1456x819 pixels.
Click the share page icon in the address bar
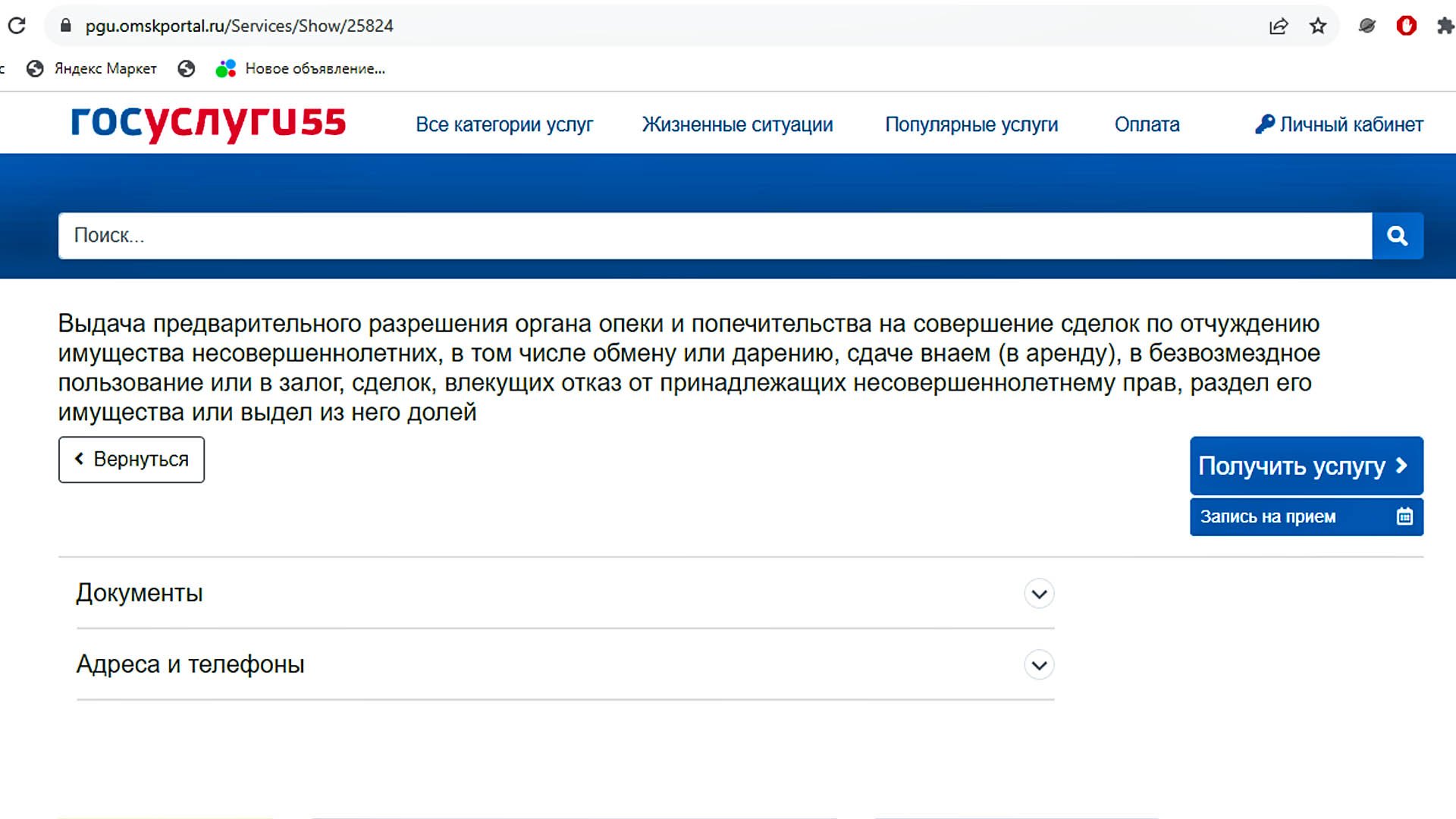point(1279,26)
